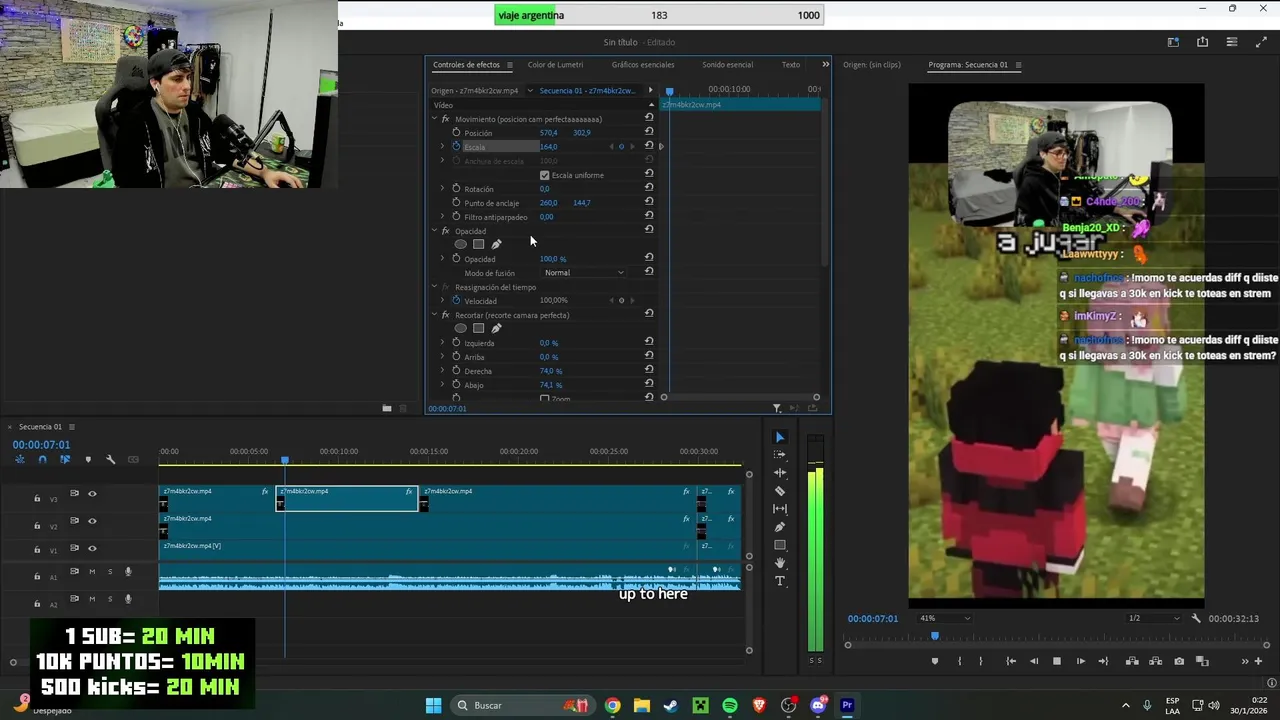Expand the Rotación property
This screenshot has height=720, width=1280.
(x=443, y=188)
